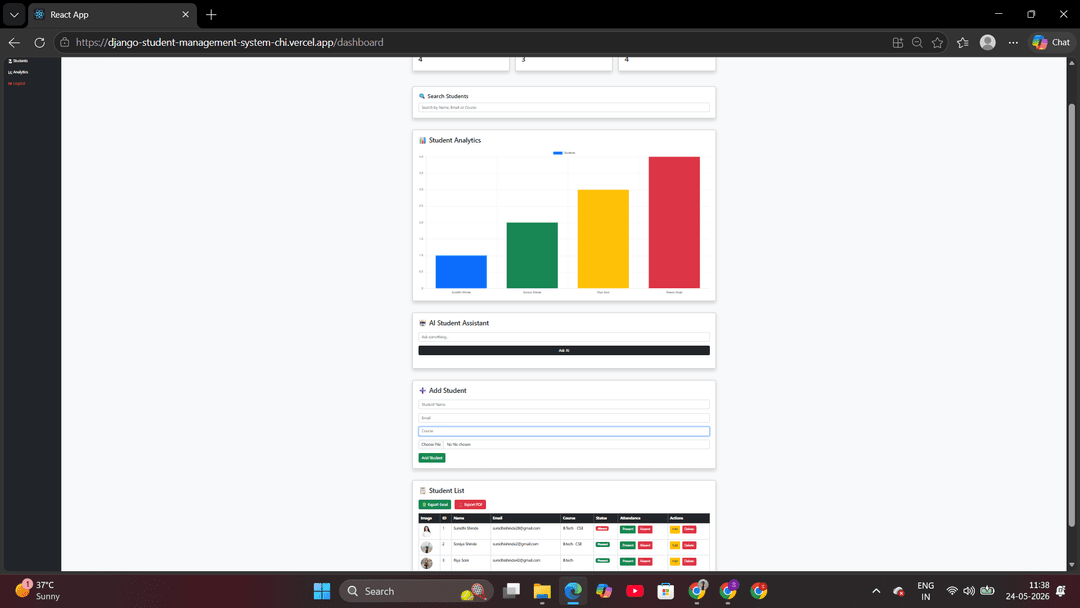Image resolution: width=1080 pixels, height=608 pixels.
Task: Open Task View on the taskbar
Action: tap(511, 591)
